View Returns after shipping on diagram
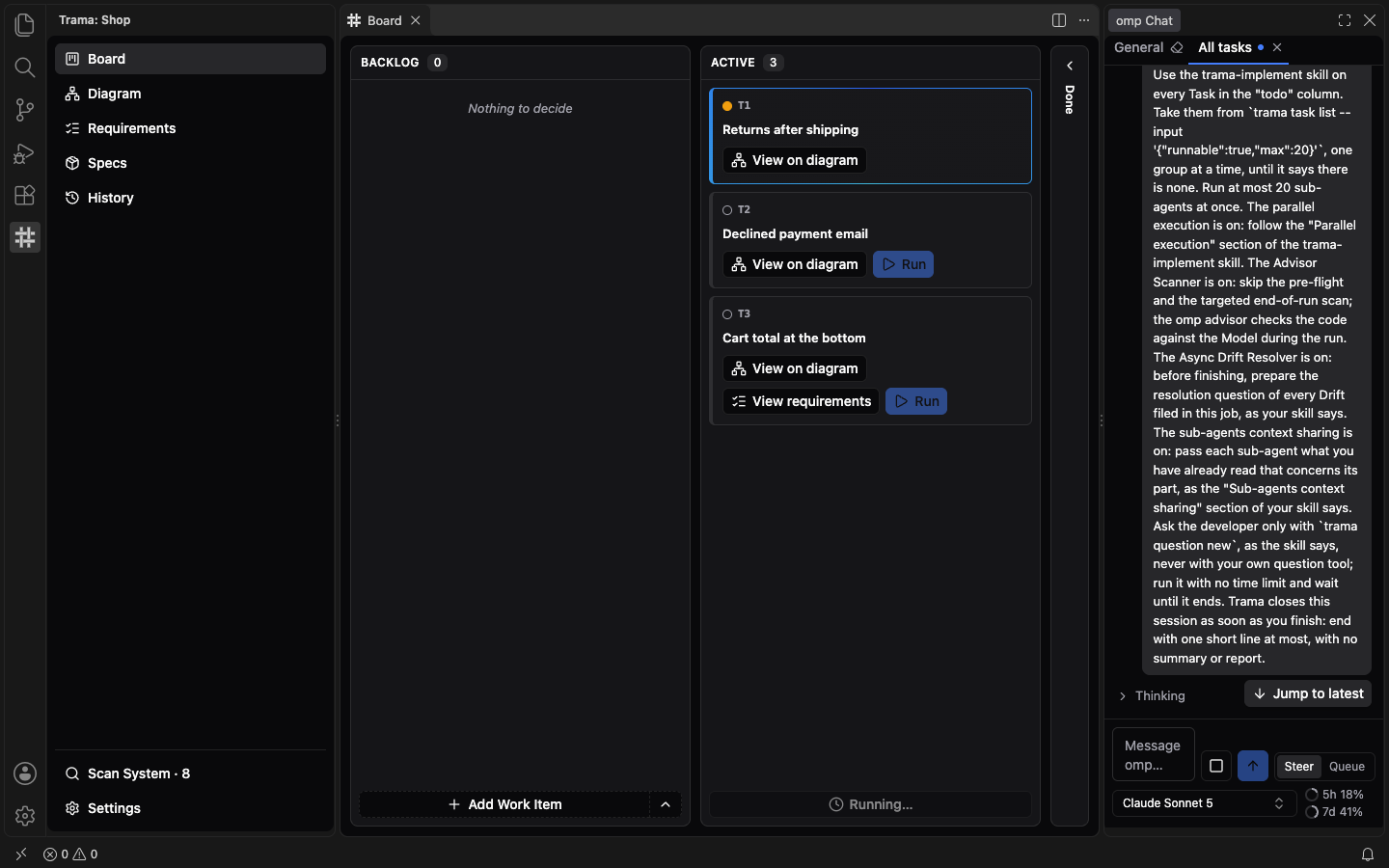The image size is (1389, 868). tap(795, 160)
